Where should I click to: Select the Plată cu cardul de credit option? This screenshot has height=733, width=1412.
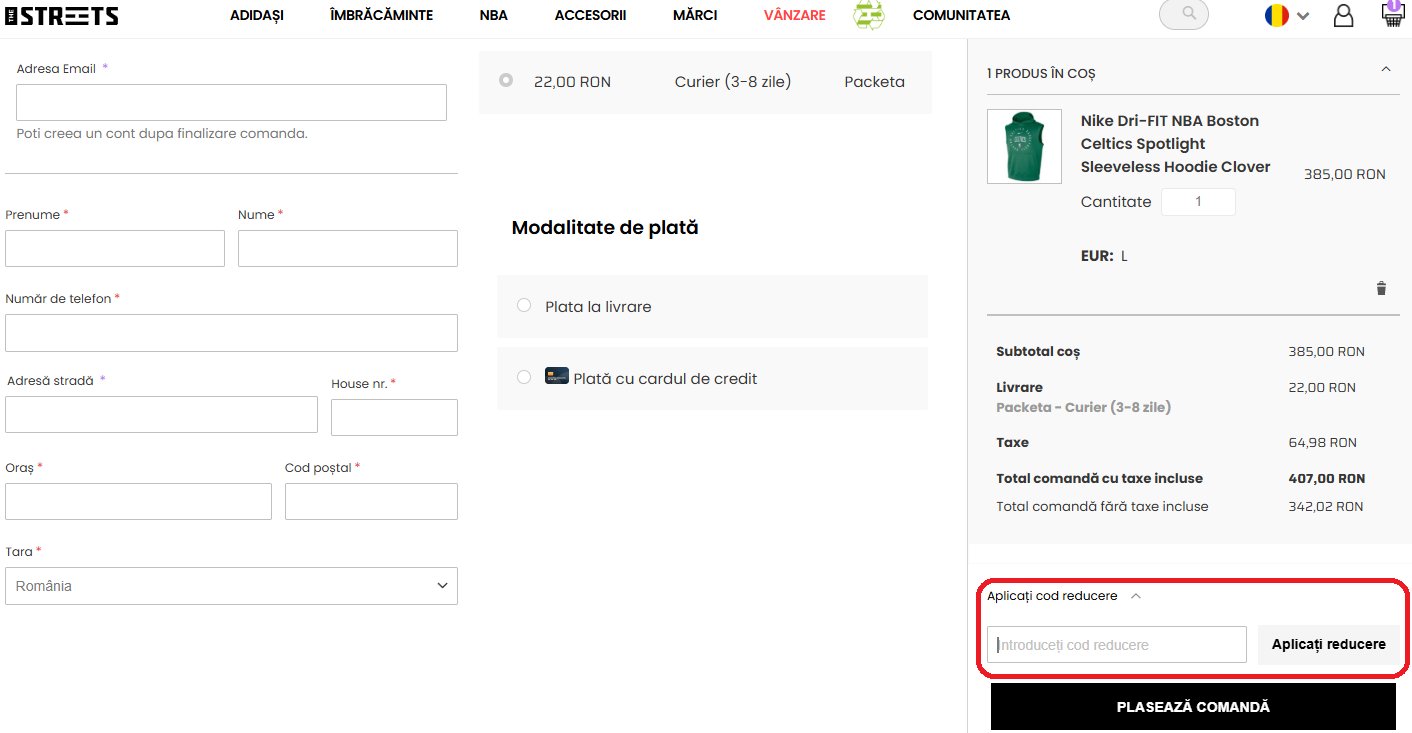click(524, 378)
